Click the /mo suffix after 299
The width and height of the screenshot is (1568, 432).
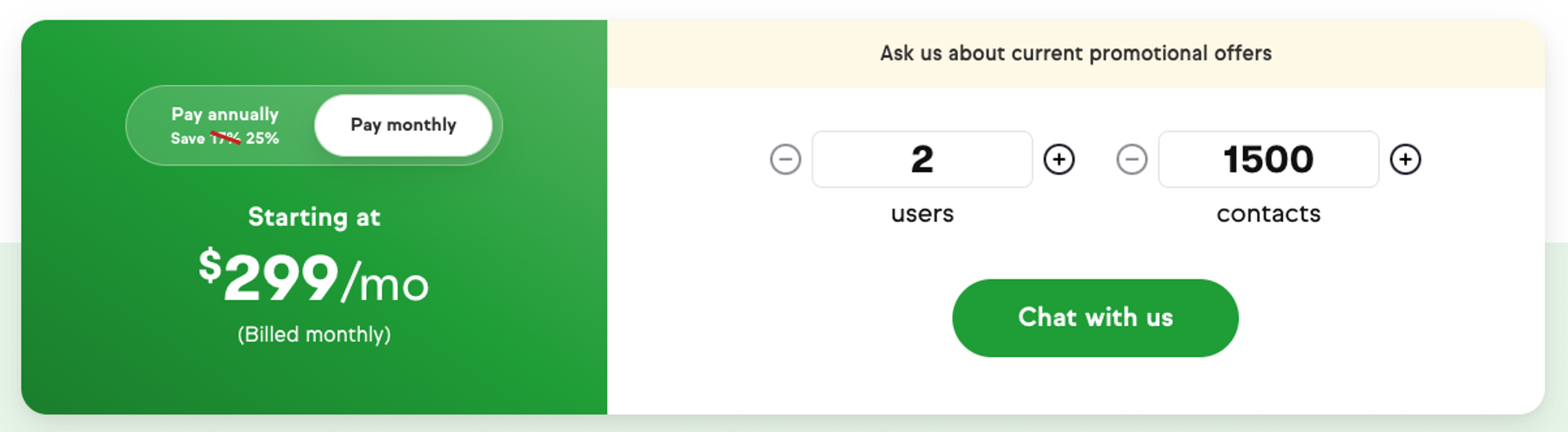385,283
